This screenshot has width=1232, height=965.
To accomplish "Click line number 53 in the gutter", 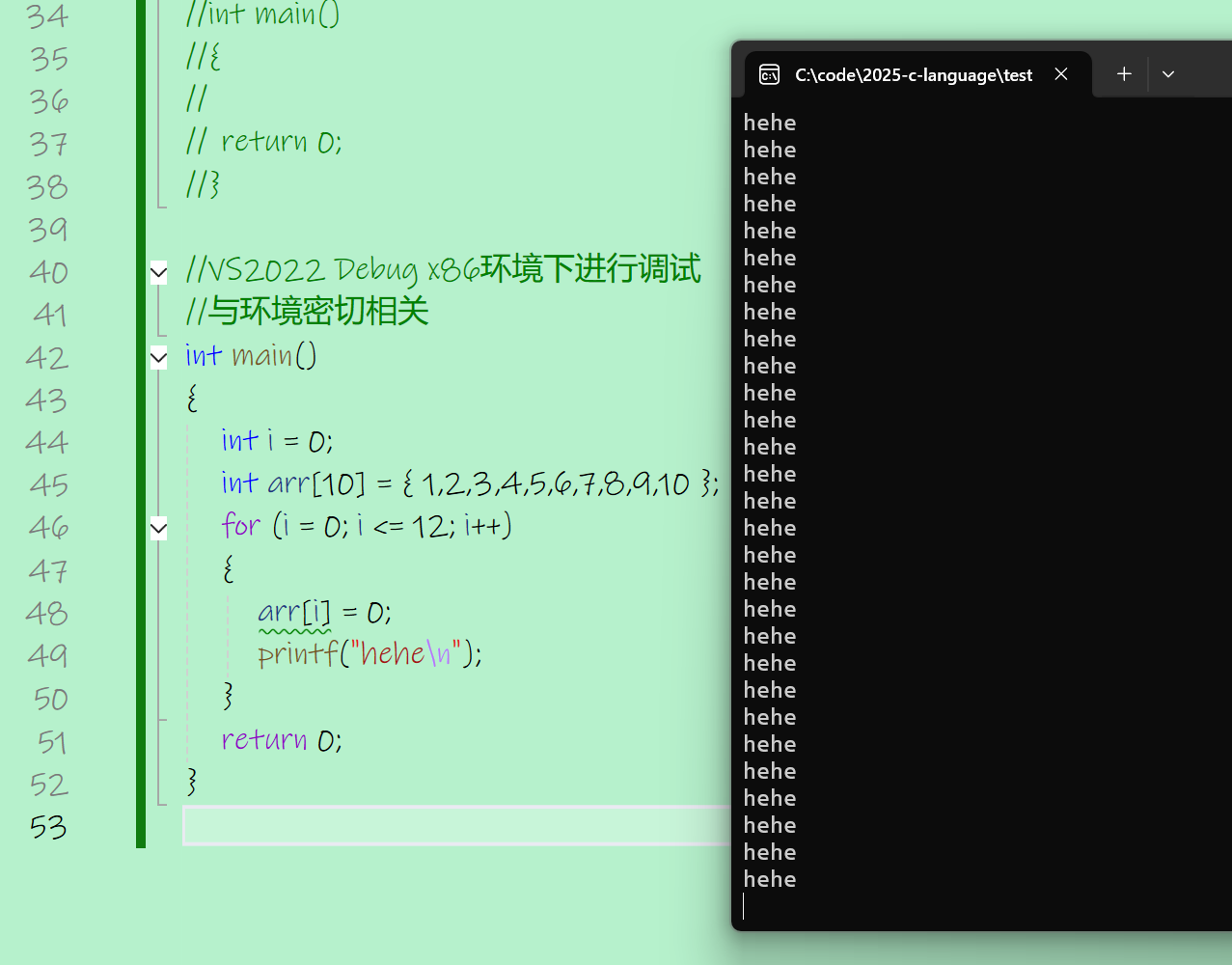I will (48, 827).
